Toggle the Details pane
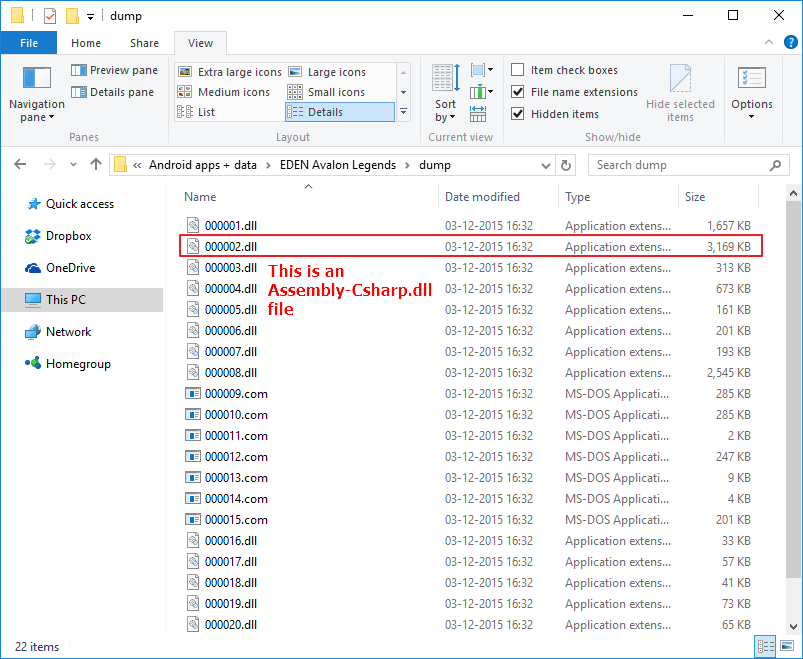 [112, 92]
